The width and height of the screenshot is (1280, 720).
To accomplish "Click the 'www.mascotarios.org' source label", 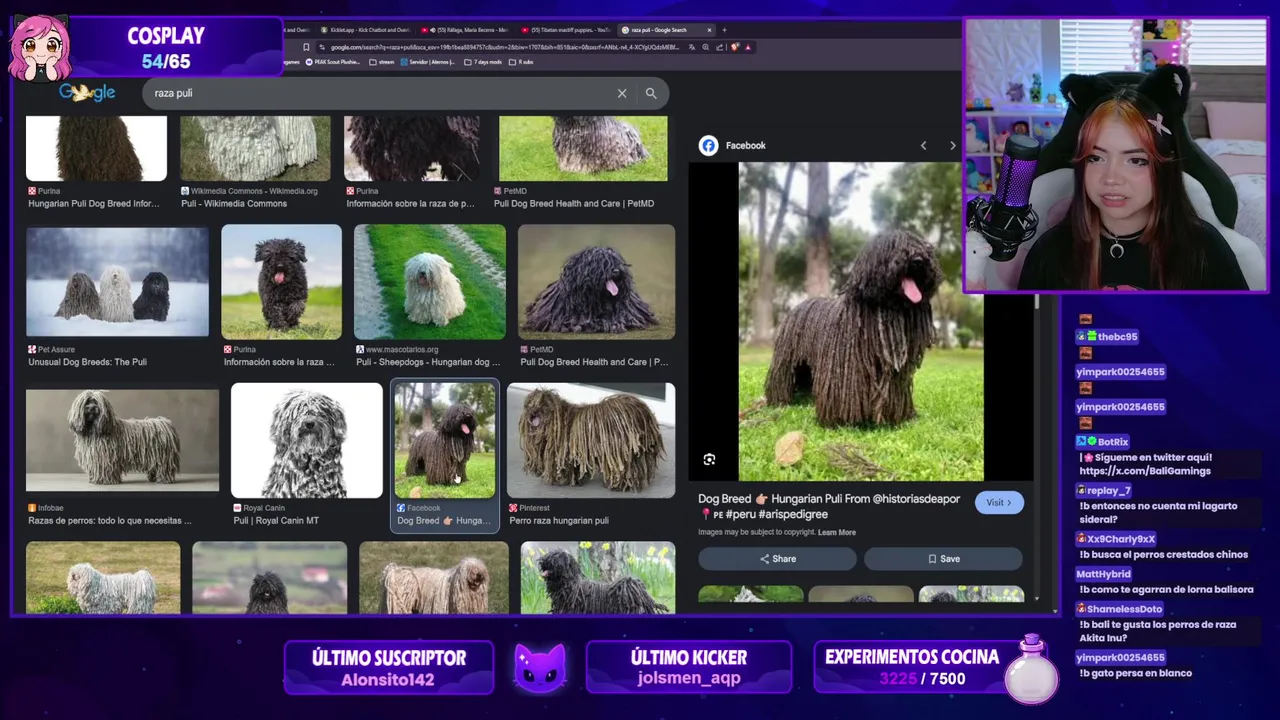I will [396, 350].
